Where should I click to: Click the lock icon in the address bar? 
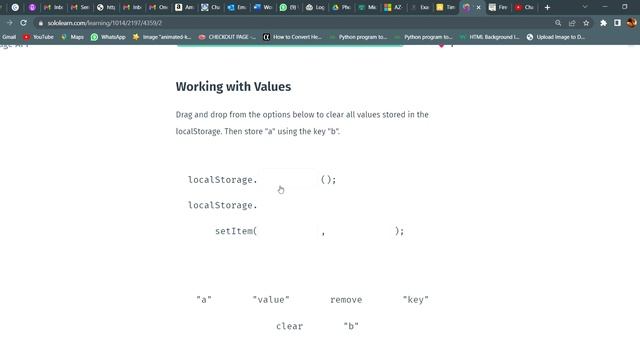(40, 23)
